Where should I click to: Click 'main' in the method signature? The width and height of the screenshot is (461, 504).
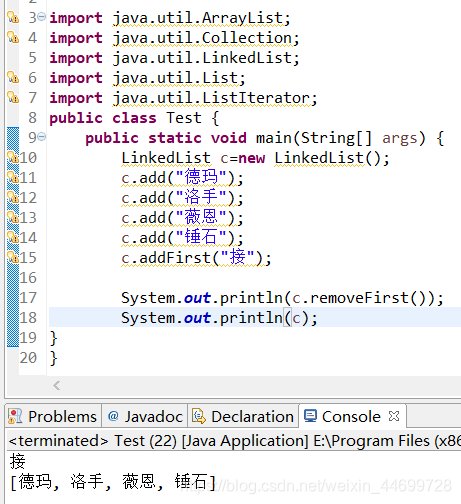(x=274, y=138)
